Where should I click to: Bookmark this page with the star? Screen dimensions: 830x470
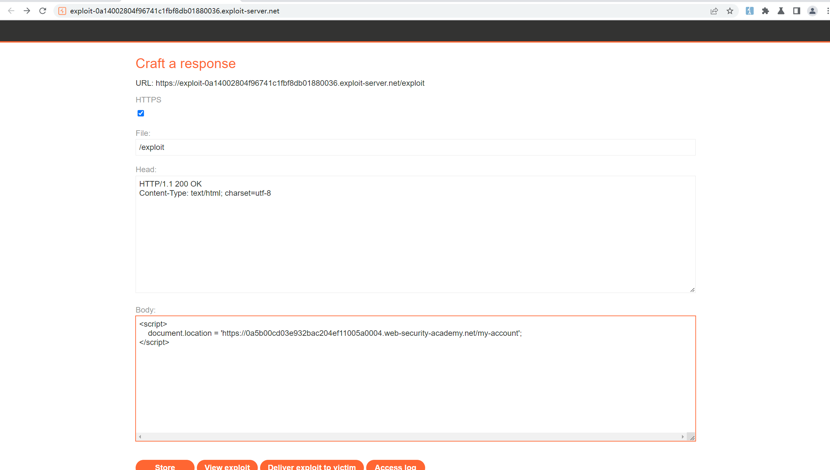[x=730, y=11]
